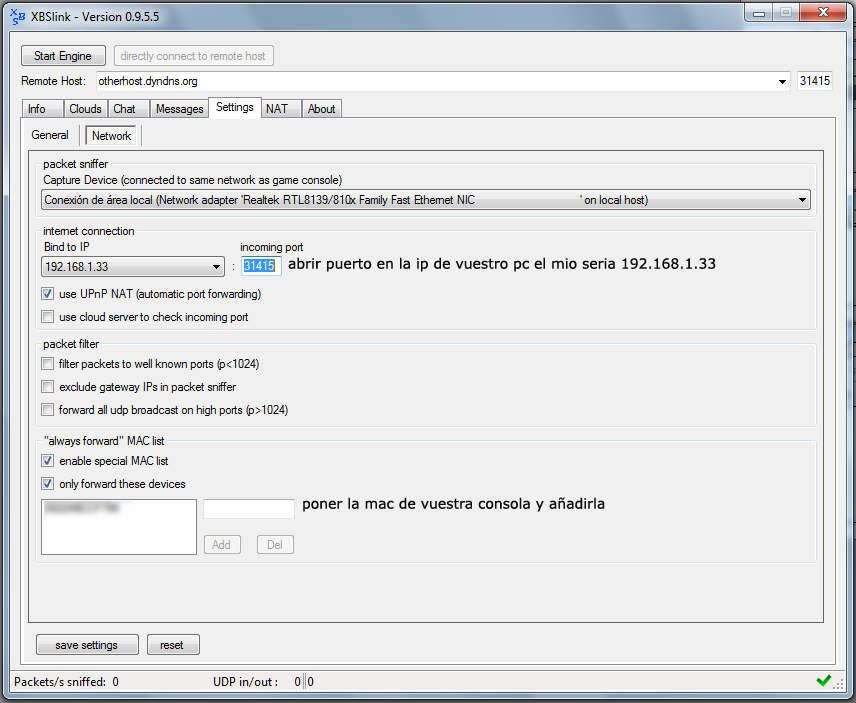The width and height of the screenshot is (856, 703).
Task: Open the Clouds tab
Action: point(85,109)
